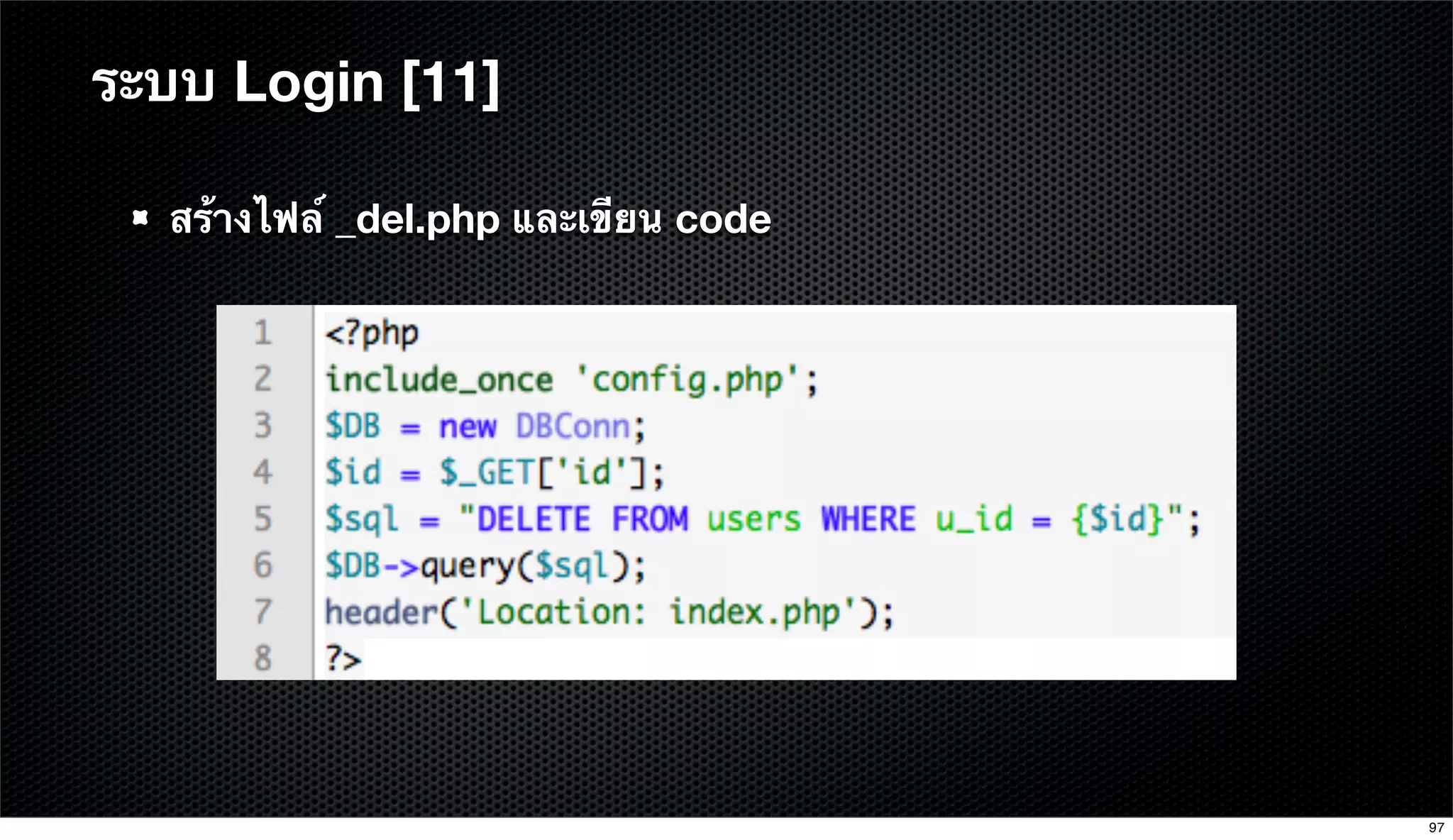Click line number 5 in code gutter
The width and height of the screenshot is (1453, 840).
(263, 519)
